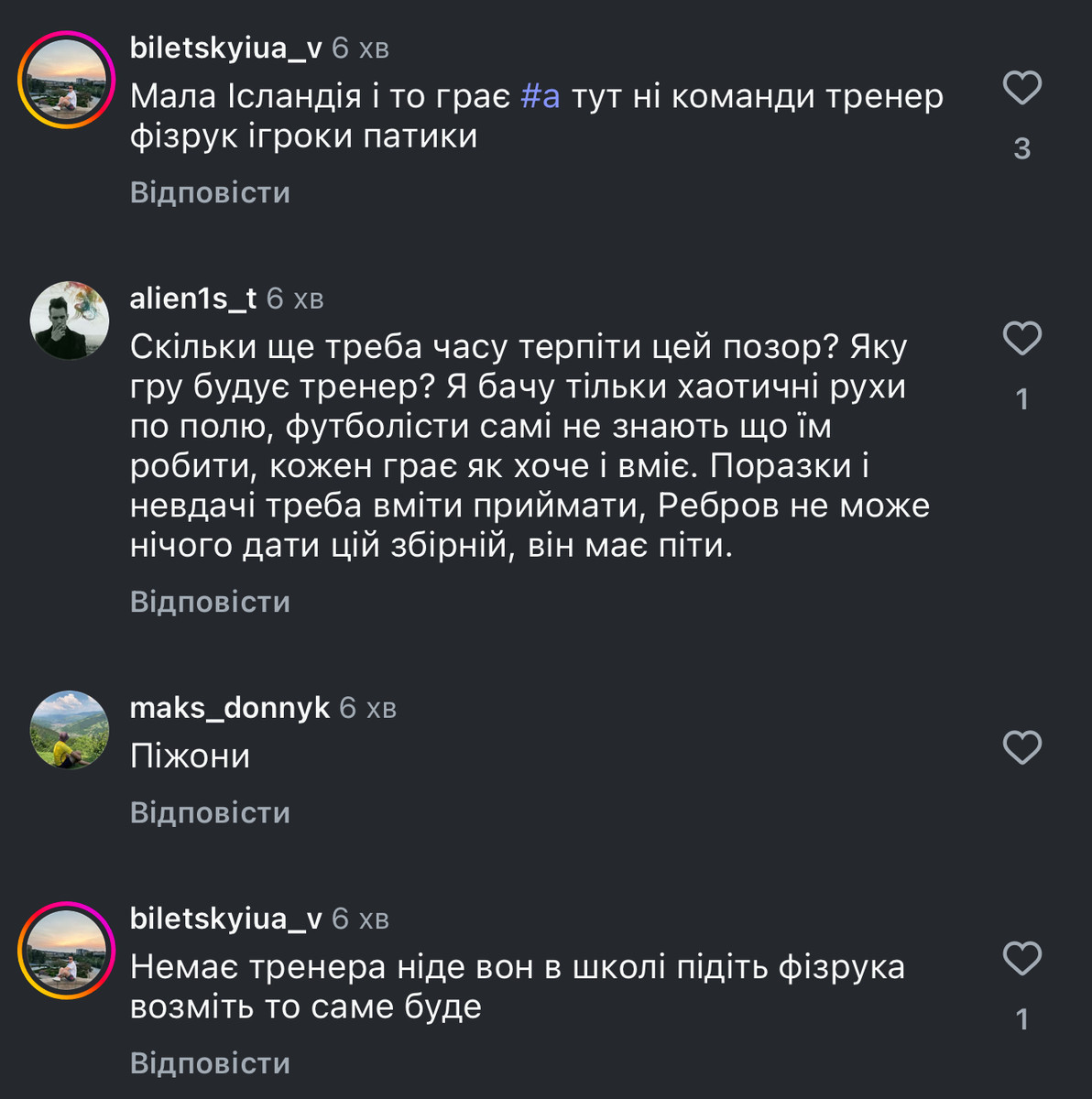Reply to the Мала Ісландія comment
The height and width of the screenshot is (1099, 1092).
[210, 192]
